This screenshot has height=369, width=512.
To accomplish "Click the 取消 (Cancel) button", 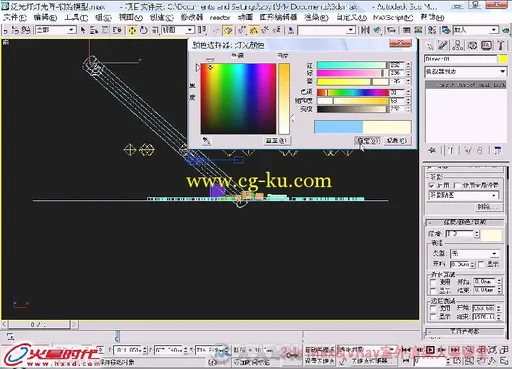I will 397,141.
